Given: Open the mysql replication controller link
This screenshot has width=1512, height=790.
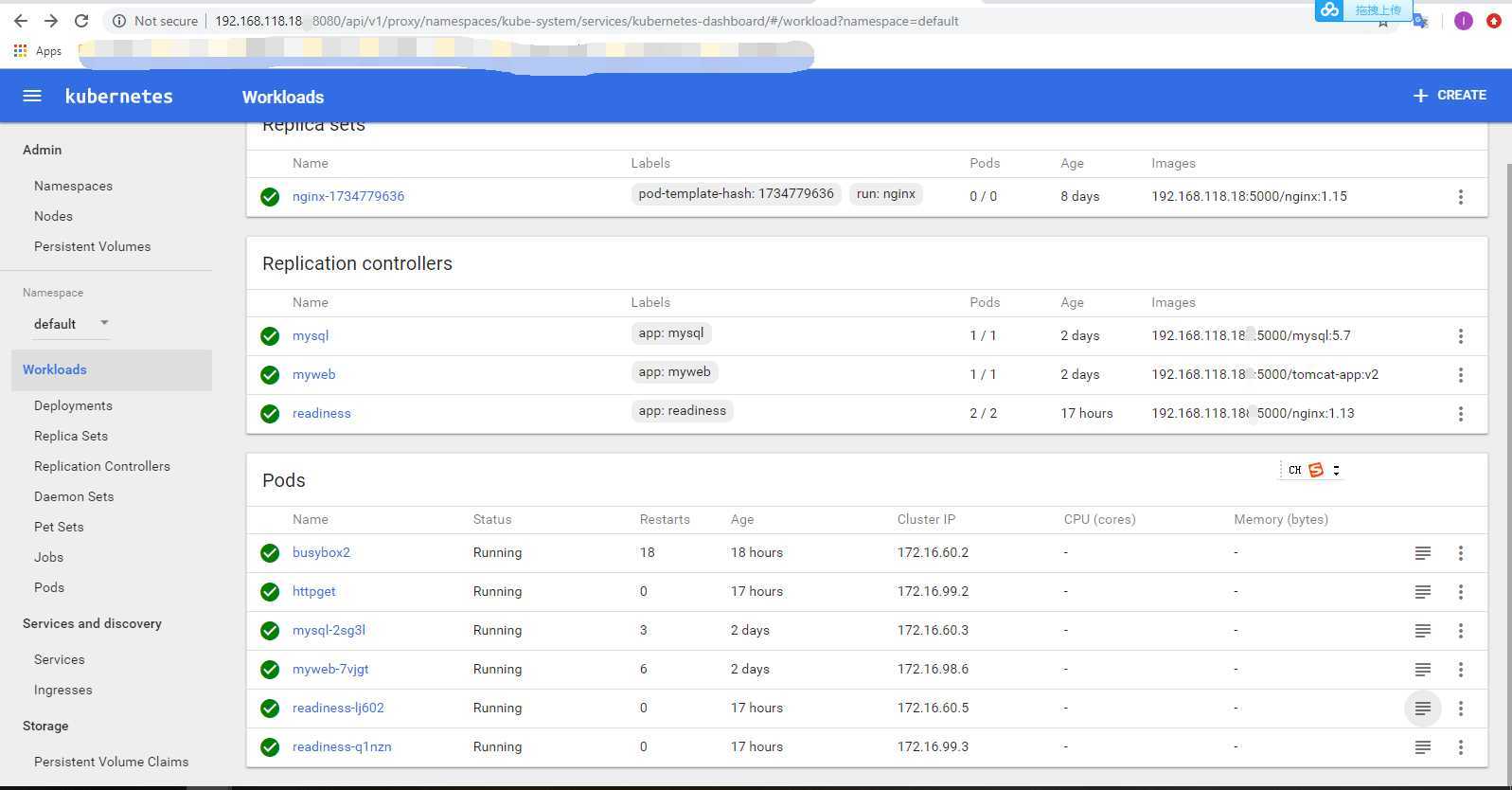Looking at the screenshot, I should point(311,335).
